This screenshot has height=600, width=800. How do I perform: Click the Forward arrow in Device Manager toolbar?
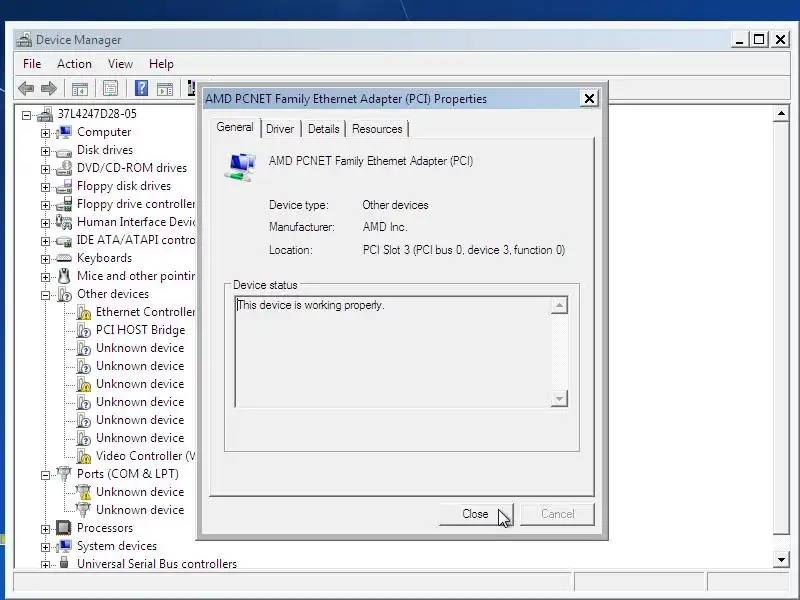click(x=49, y=89)
